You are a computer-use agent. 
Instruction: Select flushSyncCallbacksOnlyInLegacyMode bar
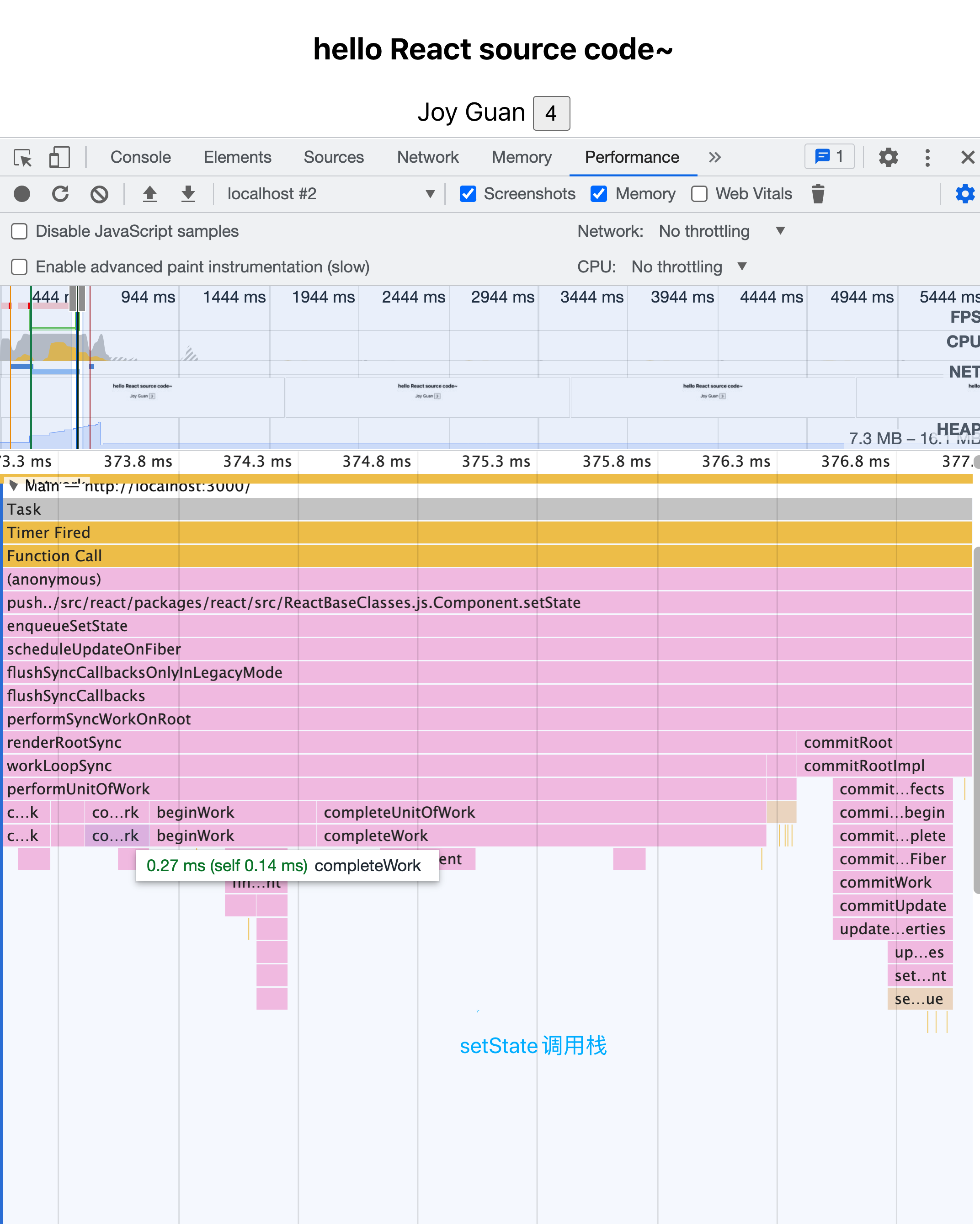(488, 672)
